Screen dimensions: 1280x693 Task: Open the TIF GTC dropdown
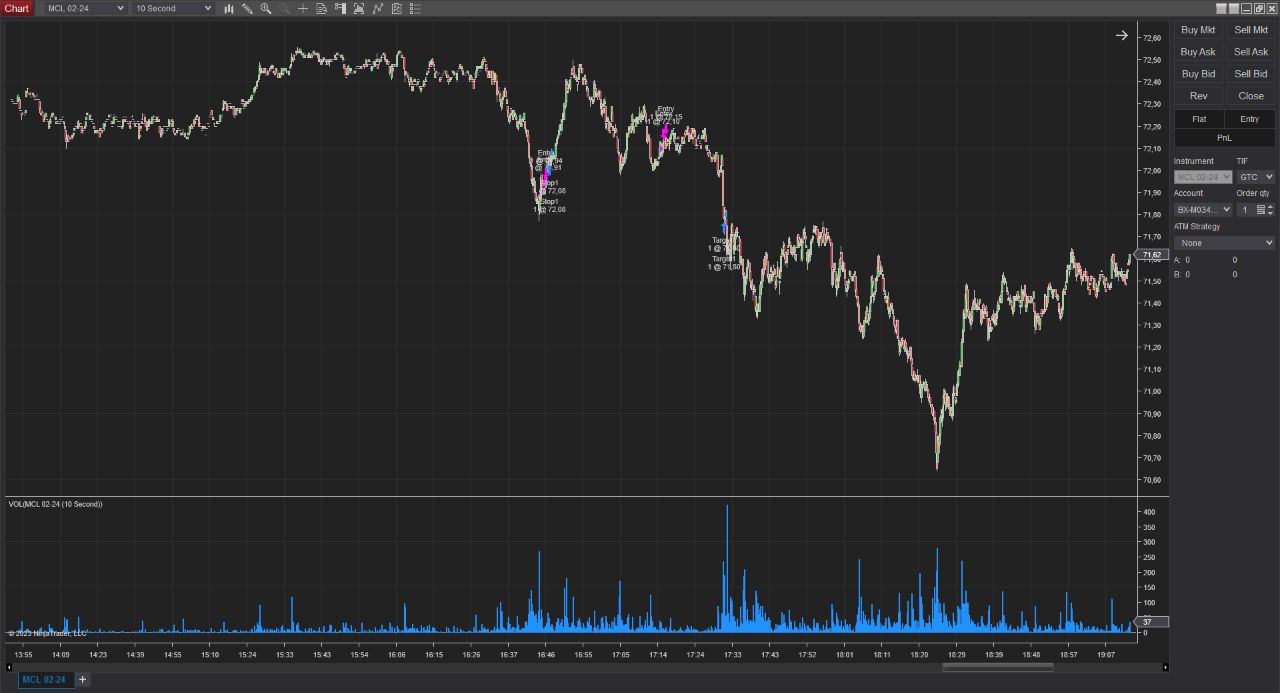1255,177
